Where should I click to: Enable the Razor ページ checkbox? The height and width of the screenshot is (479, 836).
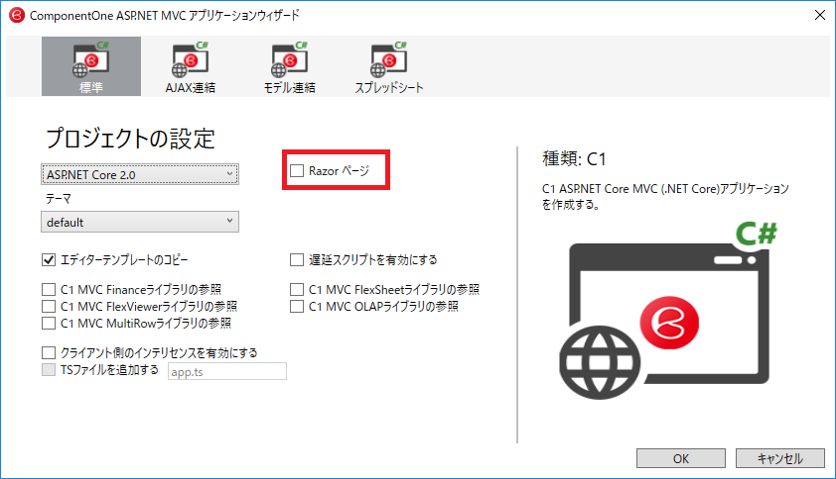[297, 171]
